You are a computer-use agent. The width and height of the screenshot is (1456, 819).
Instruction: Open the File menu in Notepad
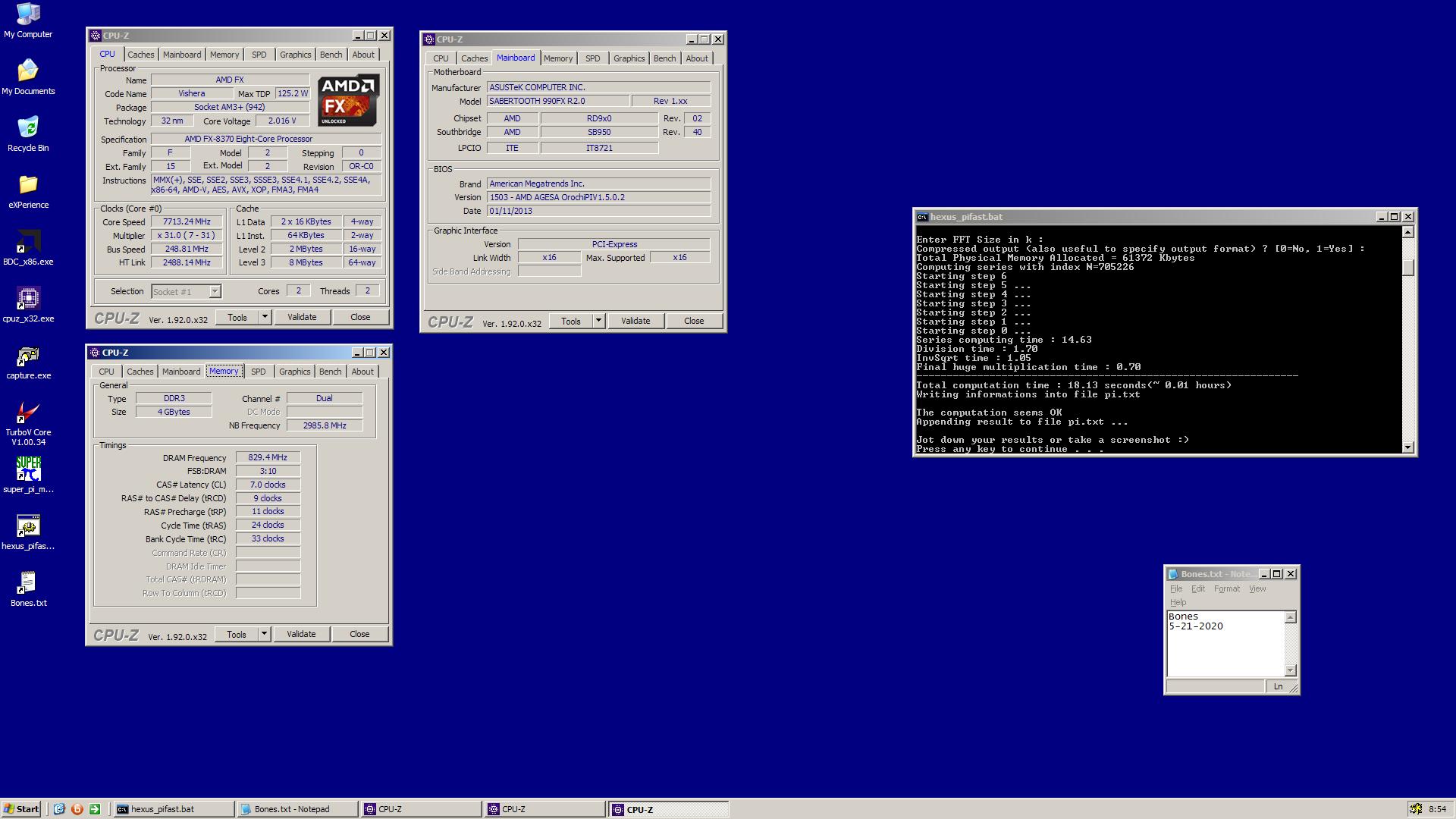1176,589
